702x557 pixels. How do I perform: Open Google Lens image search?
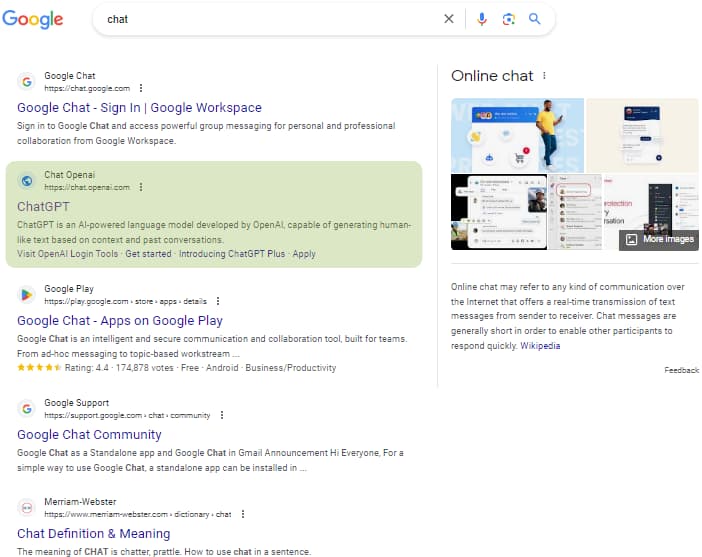(x=508, y=19)
